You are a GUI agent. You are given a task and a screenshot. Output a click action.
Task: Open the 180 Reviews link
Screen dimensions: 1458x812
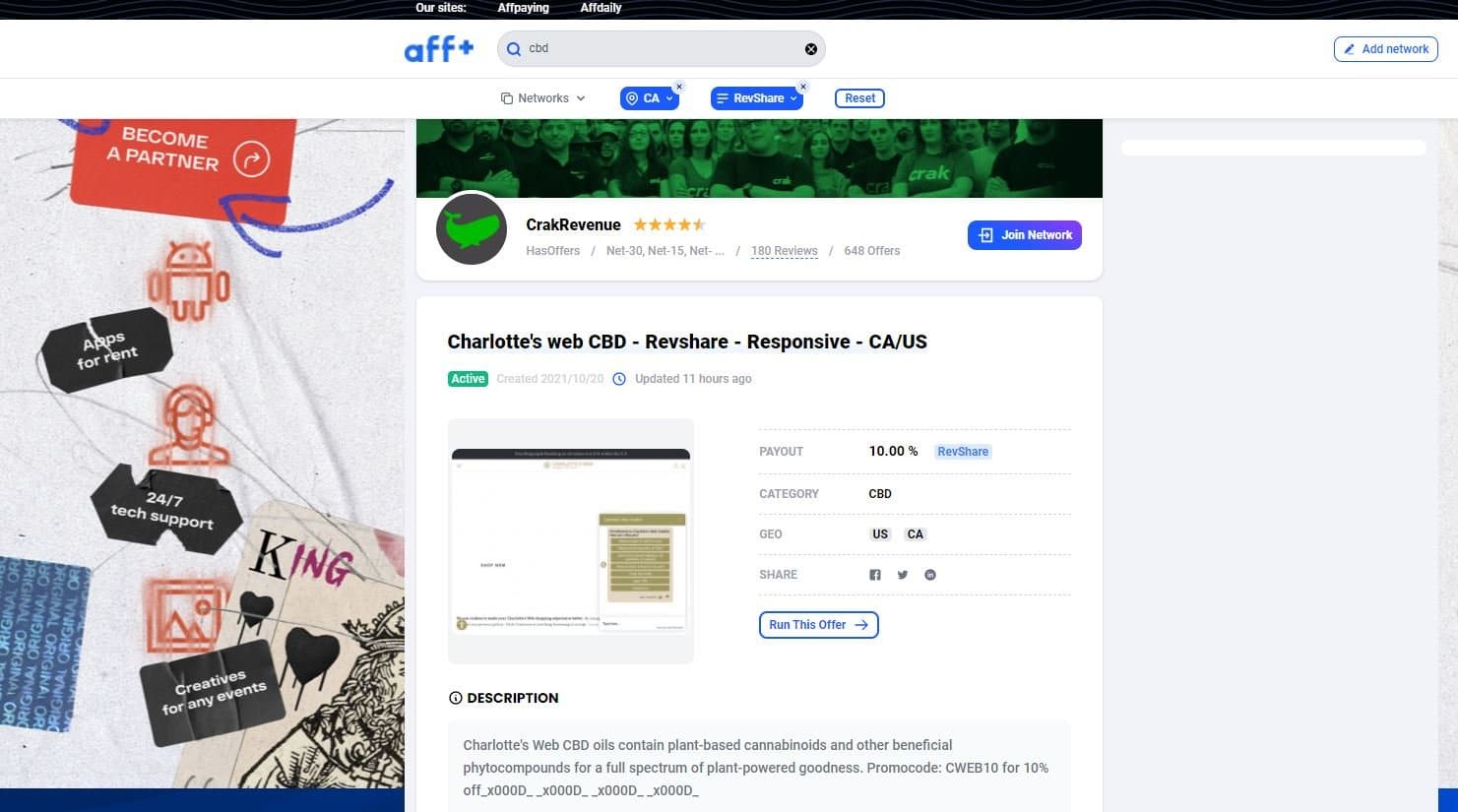click(x=785, y=251)
